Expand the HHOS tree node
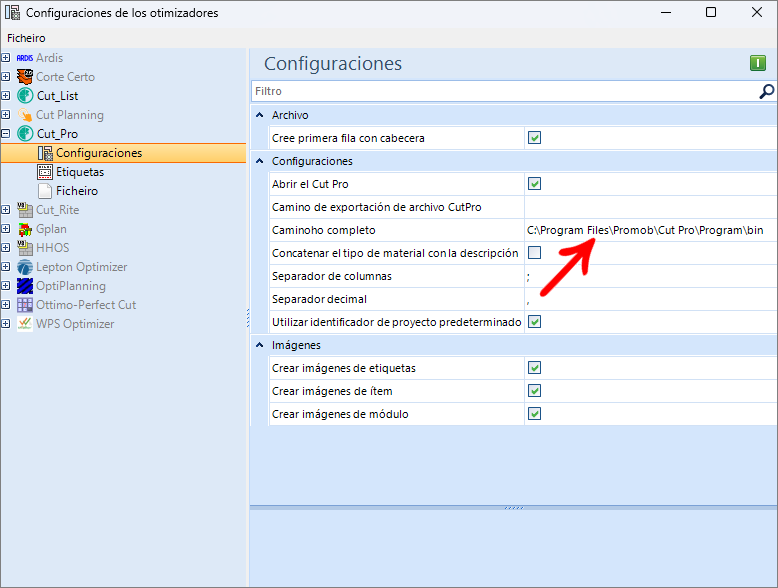The height and width of the screenshot is (588, 778). [x=5, y=247]
